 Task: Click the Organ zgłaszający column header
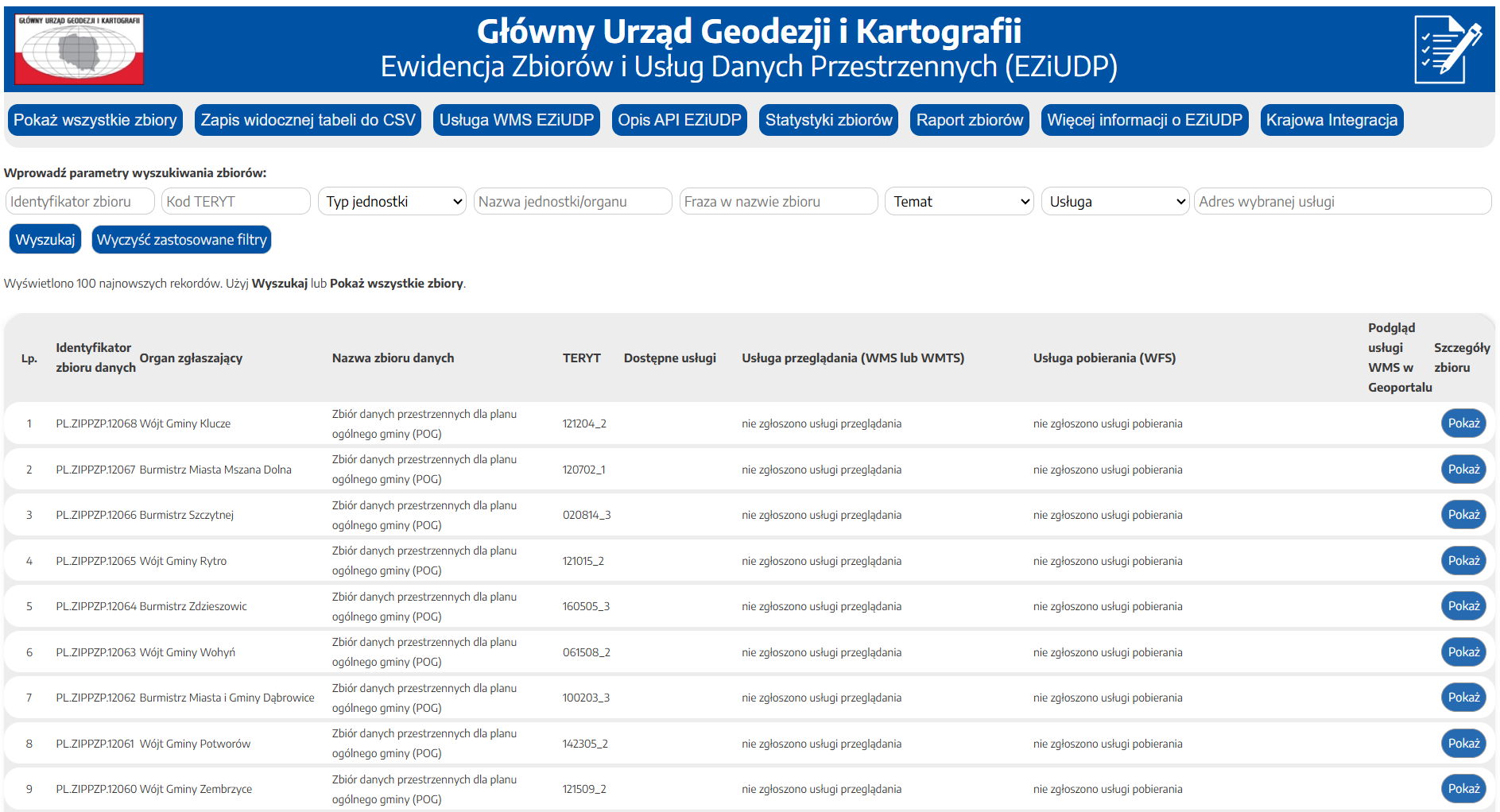tap(191, 358)
